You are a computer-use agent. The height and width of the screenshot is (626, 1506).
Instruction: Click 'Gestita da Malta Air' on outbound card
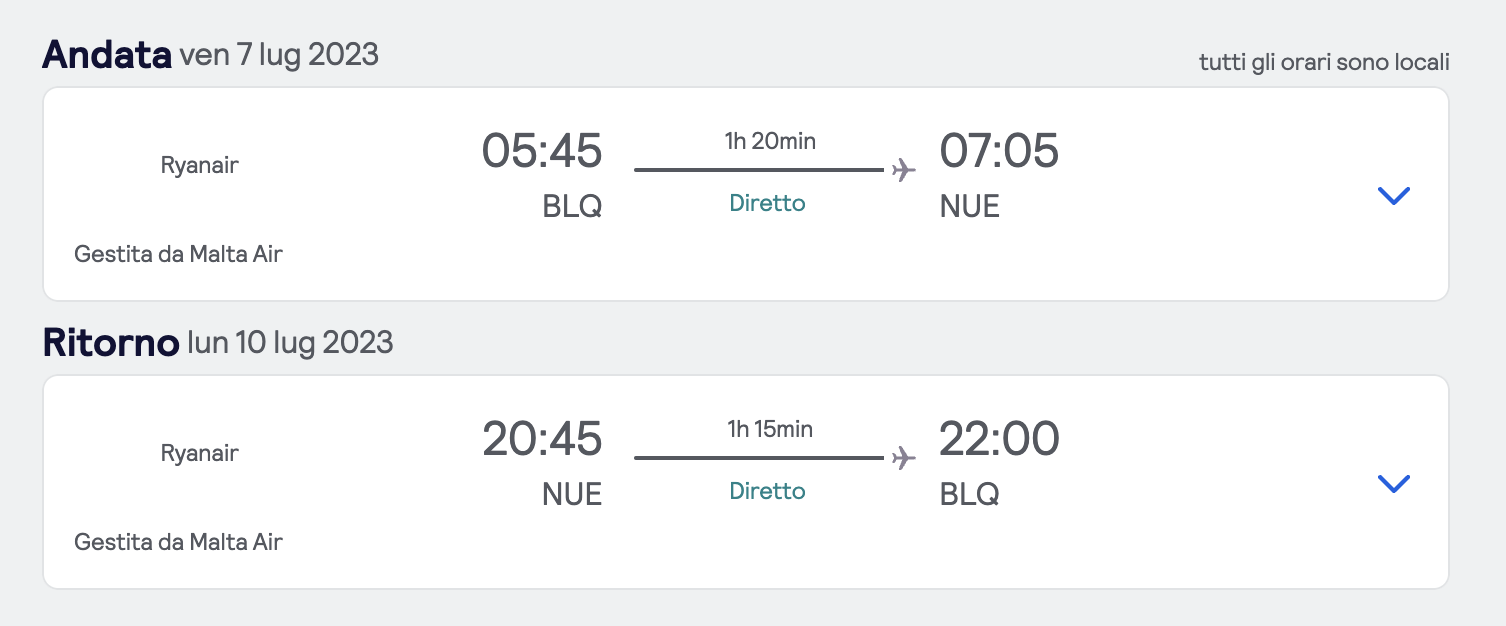178,254
